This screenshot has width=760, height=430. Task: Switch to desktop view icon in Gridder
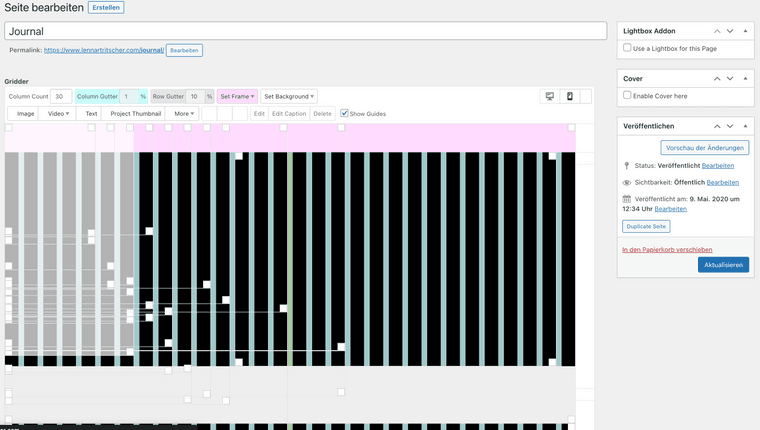(549, 97)
